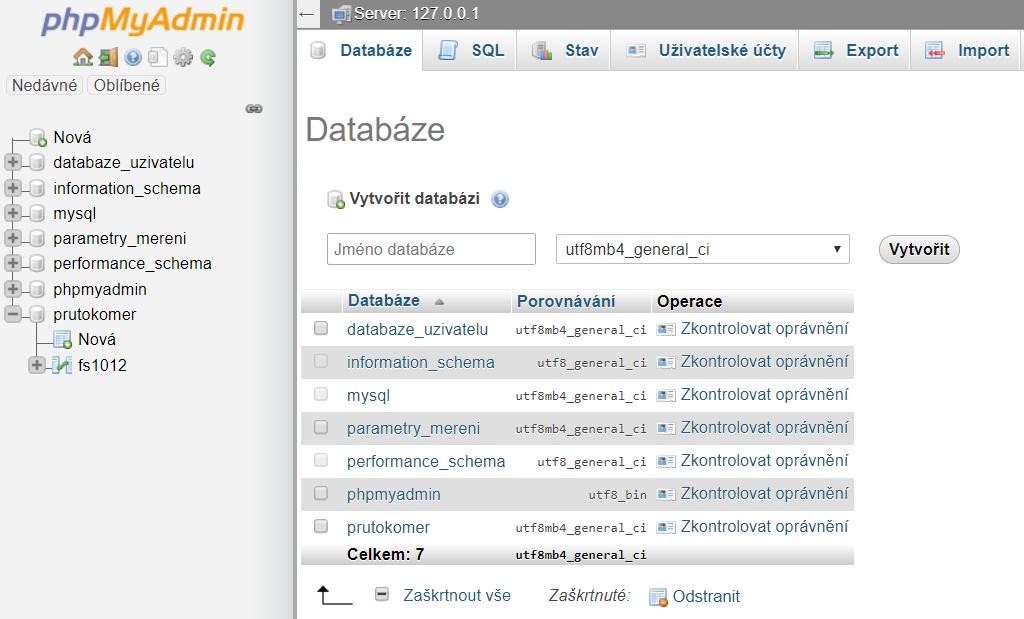Tick the prutokomer row checkbox
1024x619 pixels.
tap(321, 526)
